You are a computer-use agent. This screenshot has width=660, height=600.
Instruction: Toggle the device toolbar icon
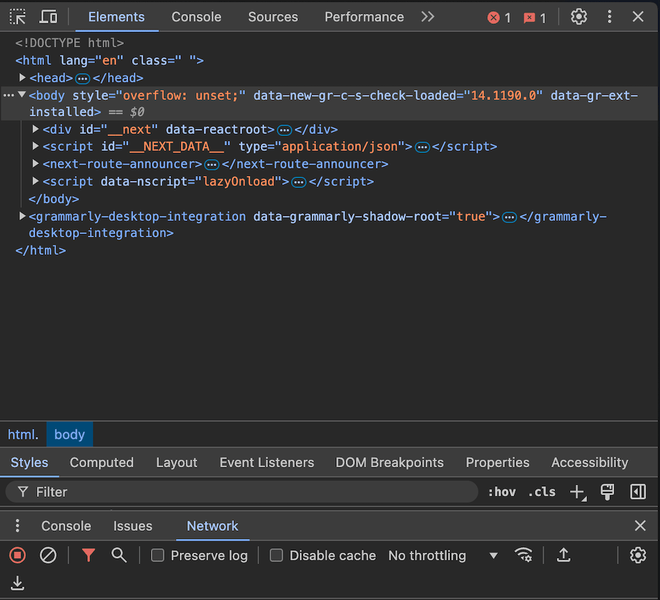pyautogui.click(x=48, y=17)
